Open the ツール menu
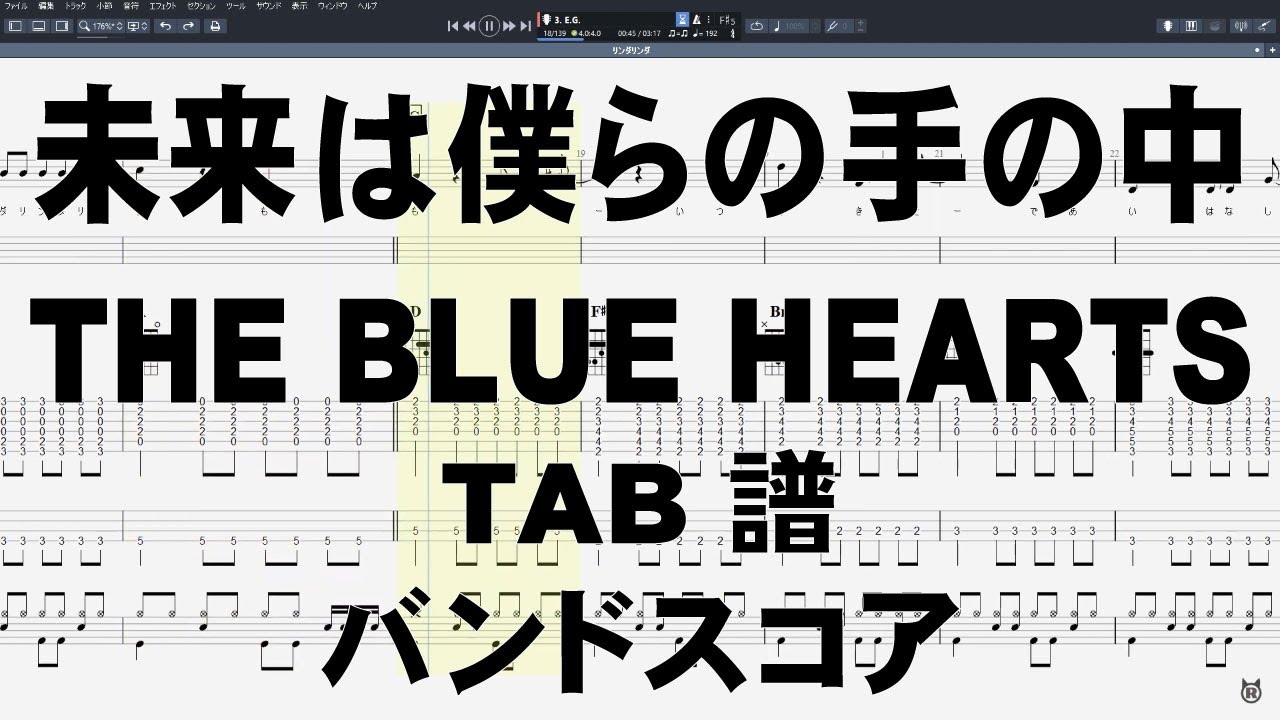 (x=236, y=6)
